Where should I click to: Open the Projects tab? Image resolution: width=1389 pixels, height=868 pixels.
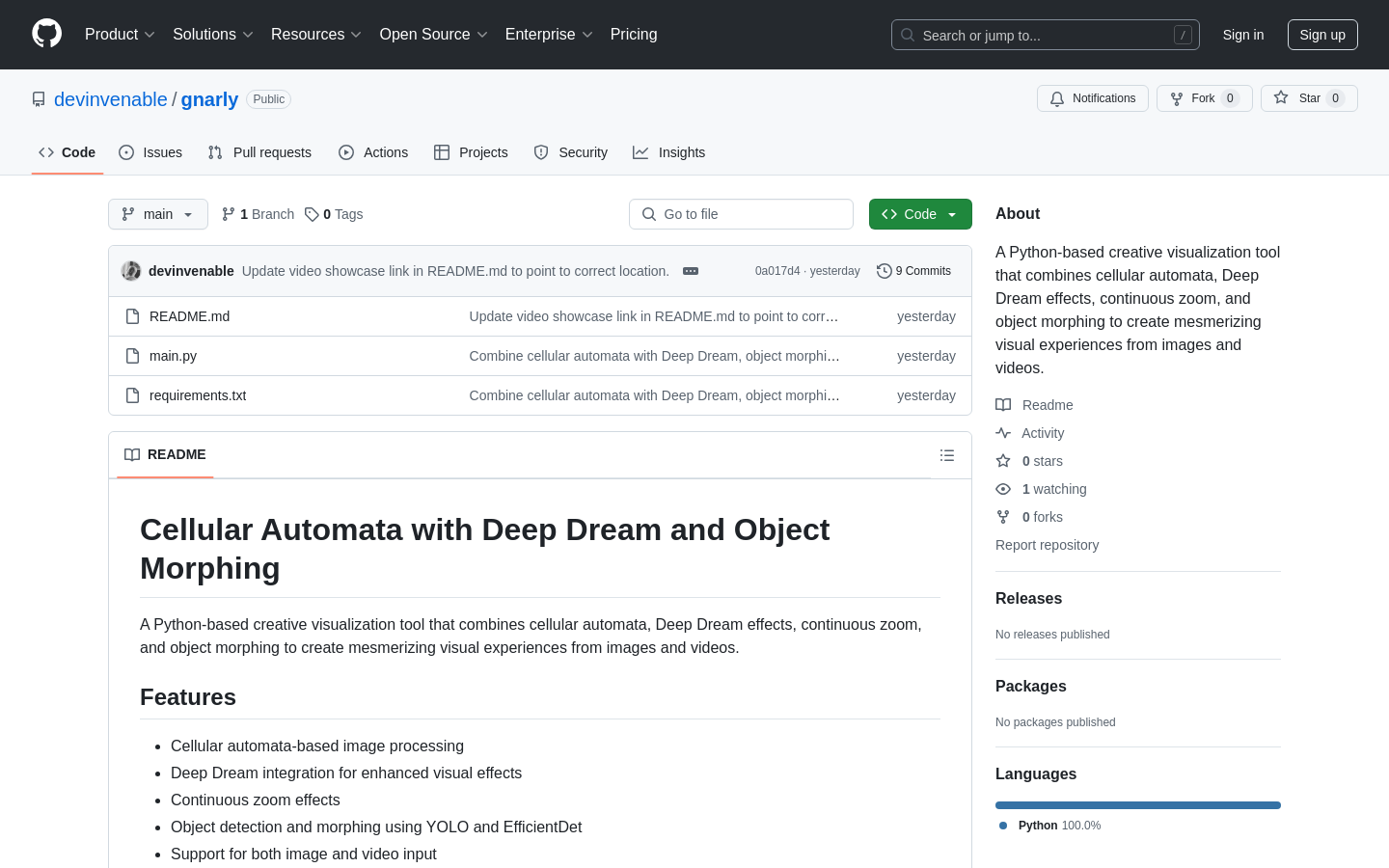(471, 152)
